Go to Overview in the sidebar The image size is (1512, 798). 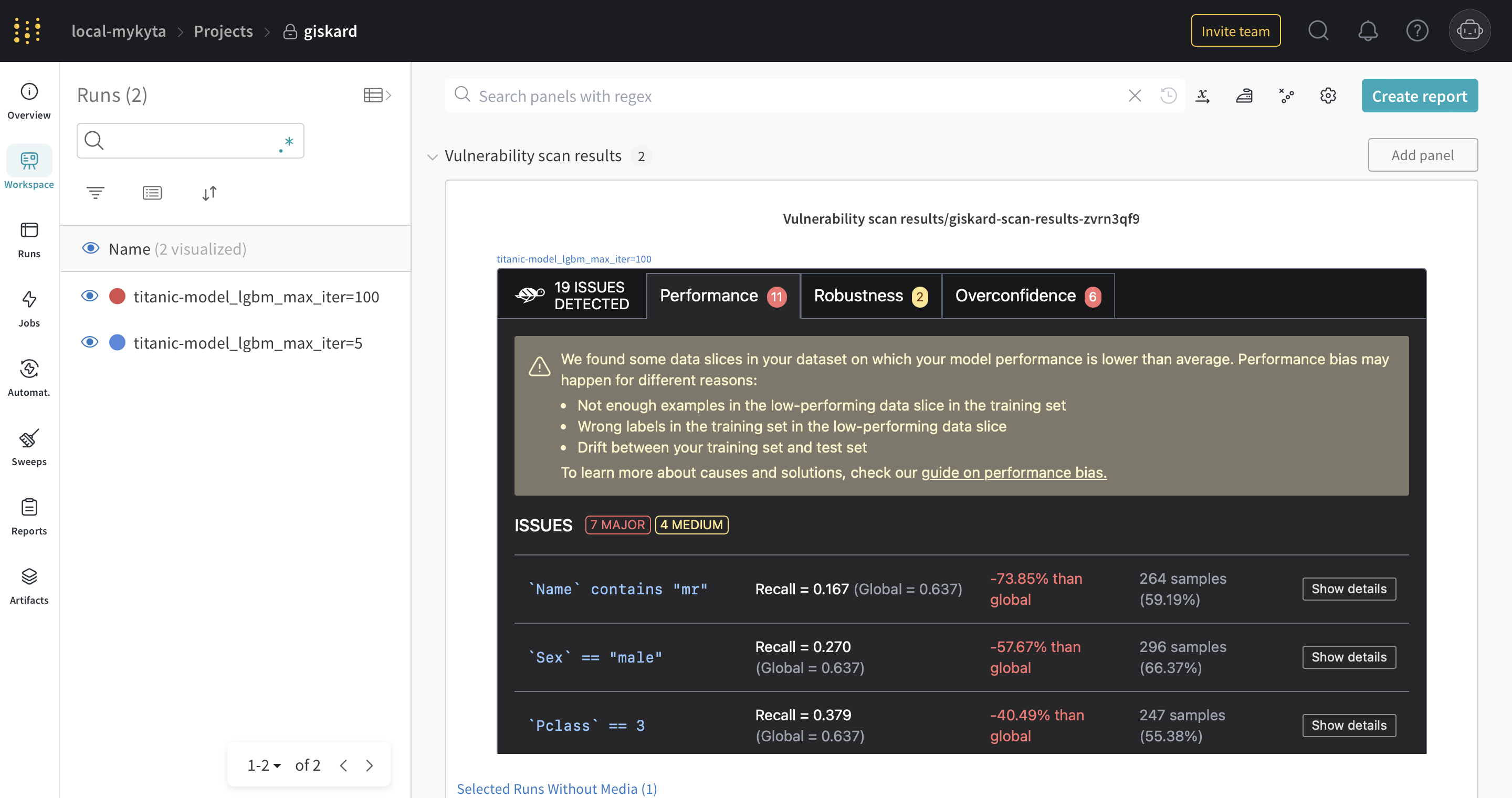coord(29,101)
